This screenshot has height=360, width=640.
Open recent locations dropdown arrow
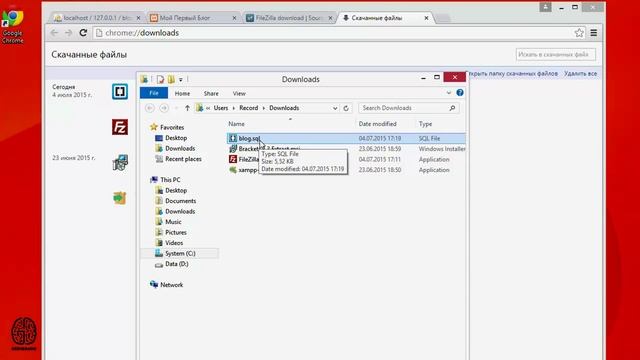(176, 108)
